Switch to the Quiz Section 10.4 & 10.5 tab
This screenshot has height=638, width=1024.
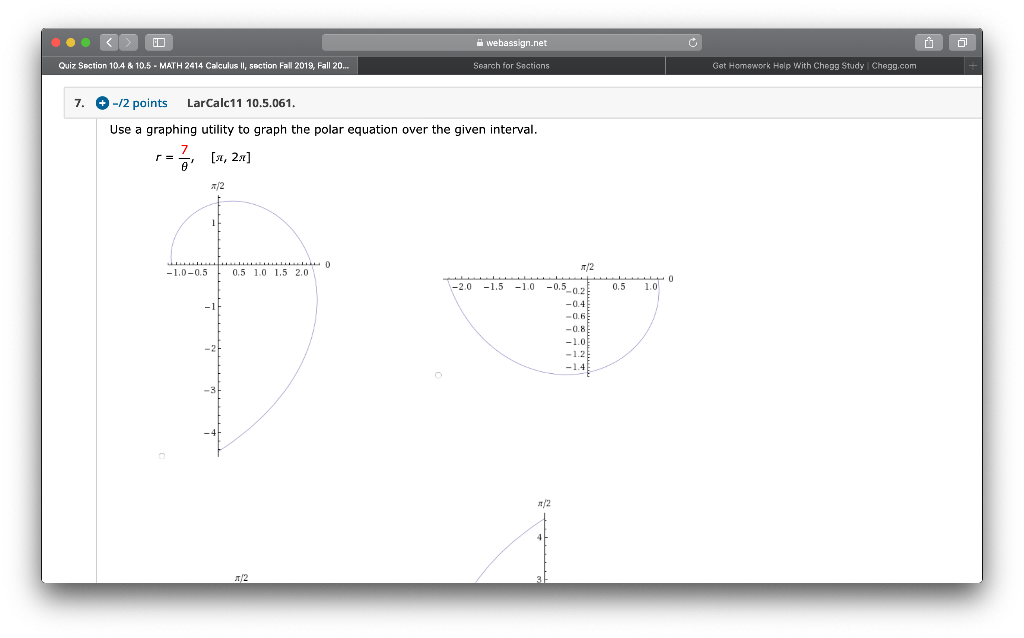click(x=200, y=65)
